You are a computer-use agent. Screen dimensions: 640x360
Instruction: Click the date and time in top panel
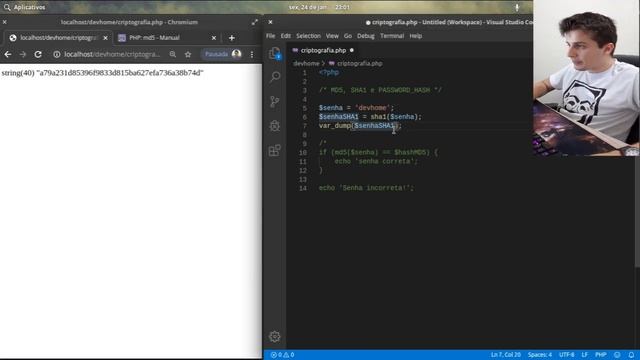pyautogui.click(x=319, y=7)
